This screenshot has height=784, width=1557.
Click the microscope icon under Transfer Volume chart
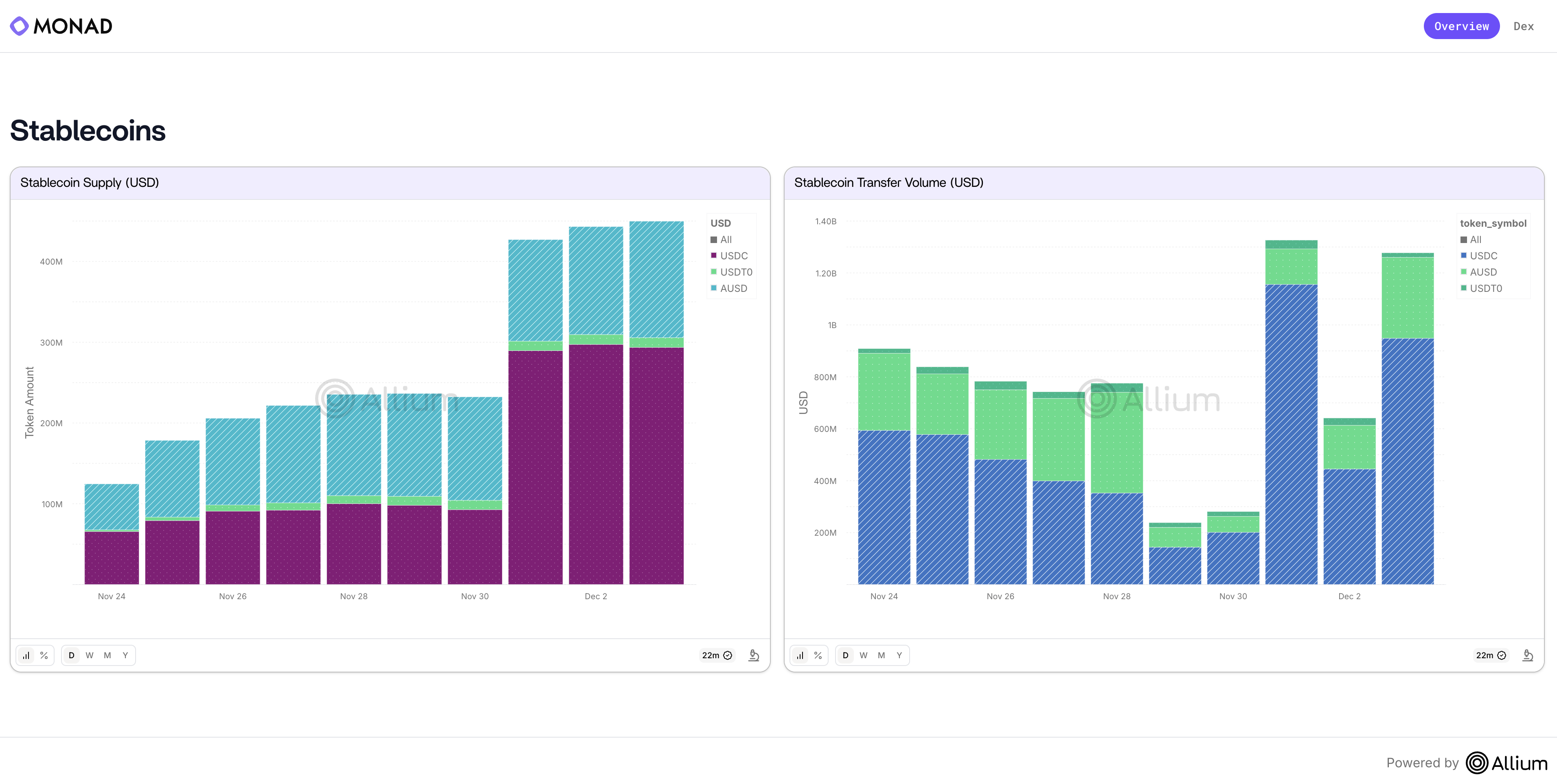[x=1527, y=655]
